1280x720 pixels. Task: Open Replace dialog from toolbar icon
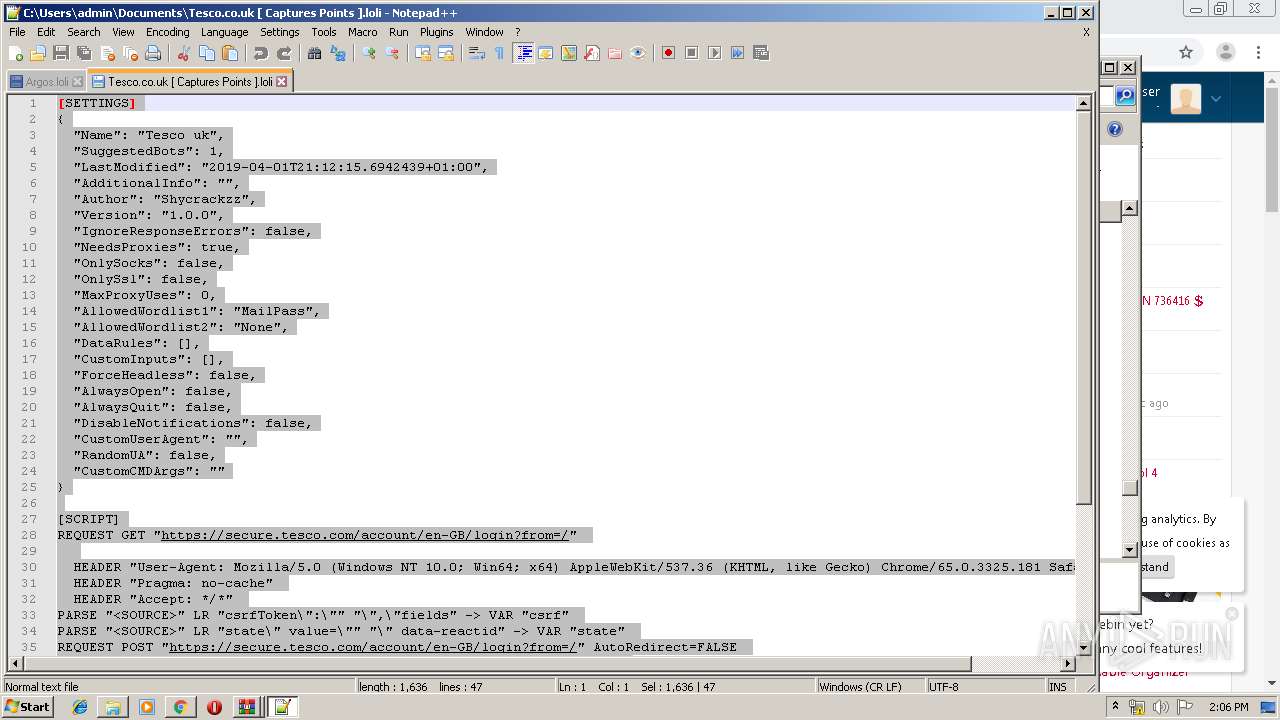338,53
